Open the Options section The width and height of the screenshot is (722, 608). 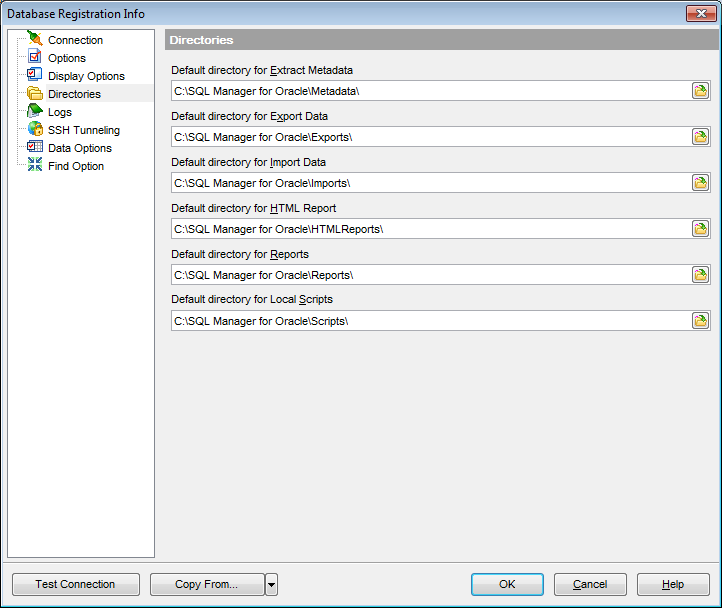(x=67, y=58)
